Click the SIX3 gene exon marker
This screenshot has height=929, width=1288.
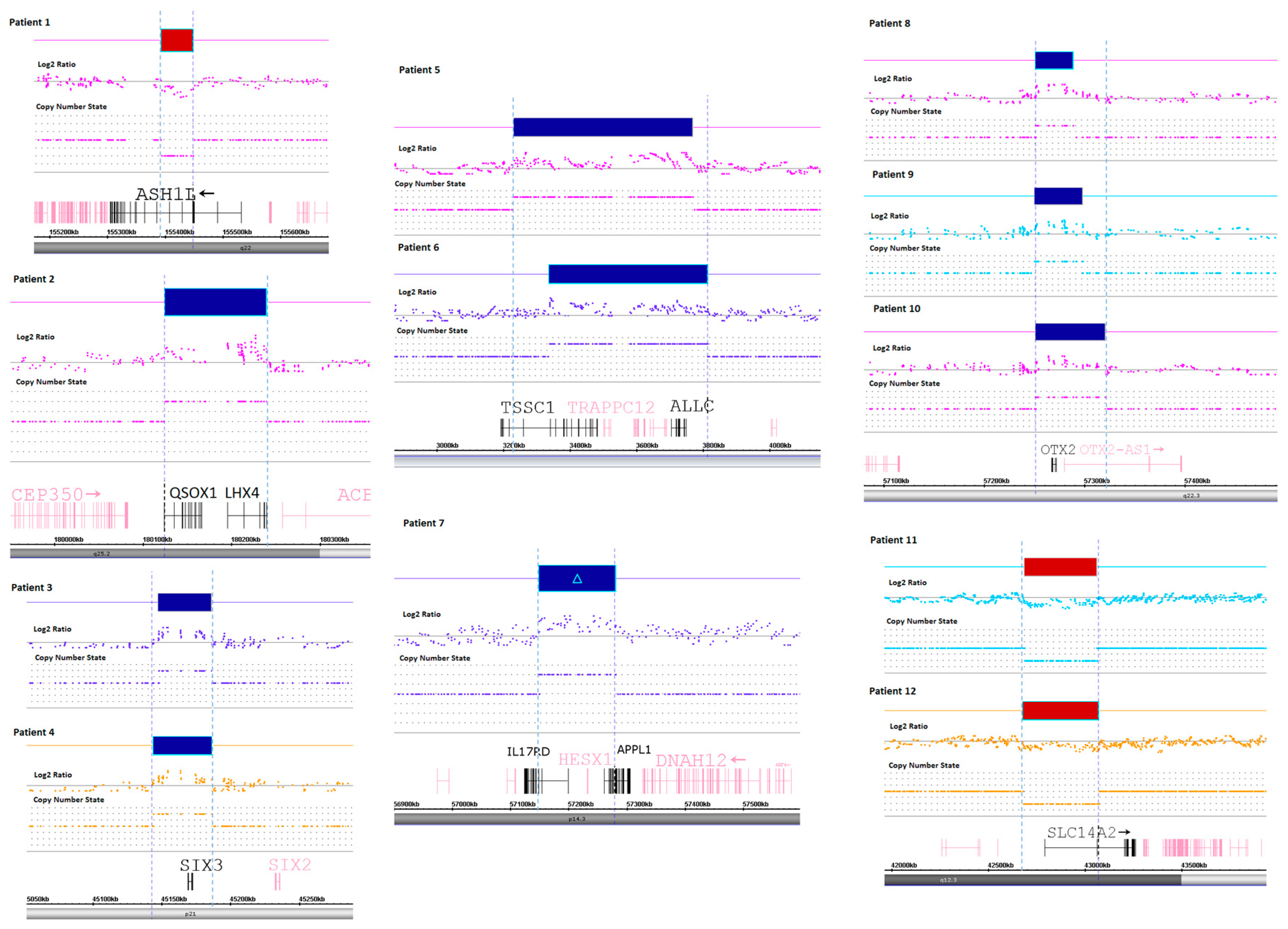[190, 881]
